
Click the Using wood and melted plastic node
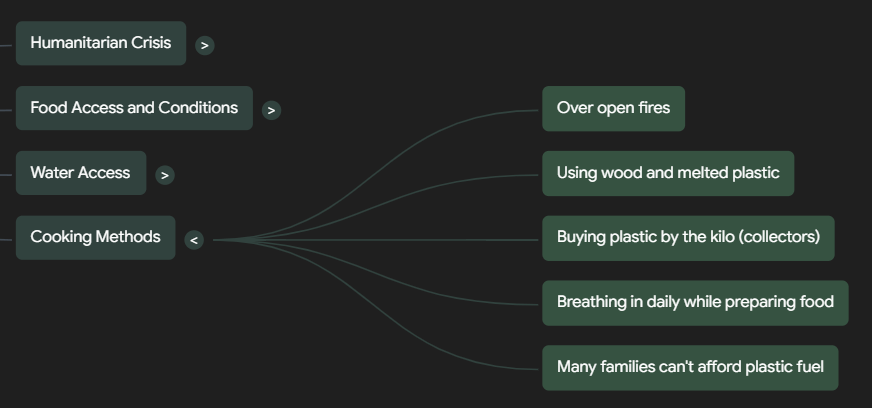[x=668, y=173]
